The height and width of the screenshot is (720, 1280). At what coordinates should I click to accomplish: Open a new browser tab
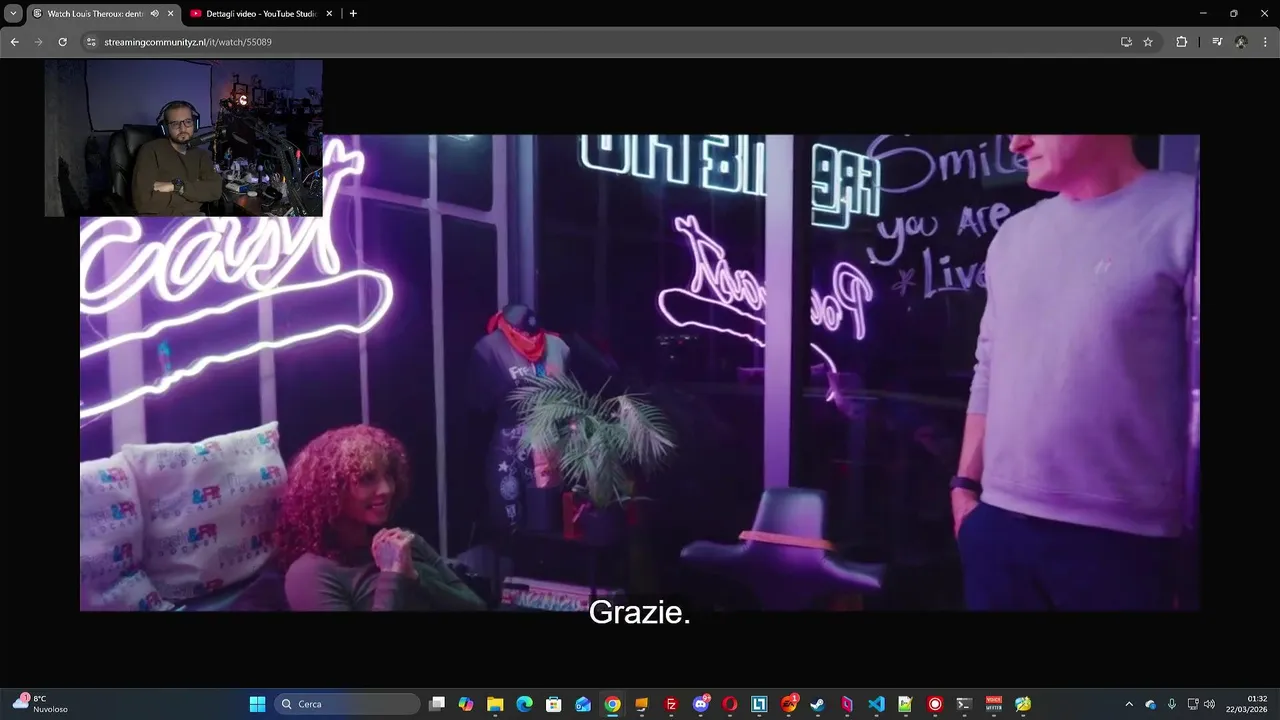353,14
